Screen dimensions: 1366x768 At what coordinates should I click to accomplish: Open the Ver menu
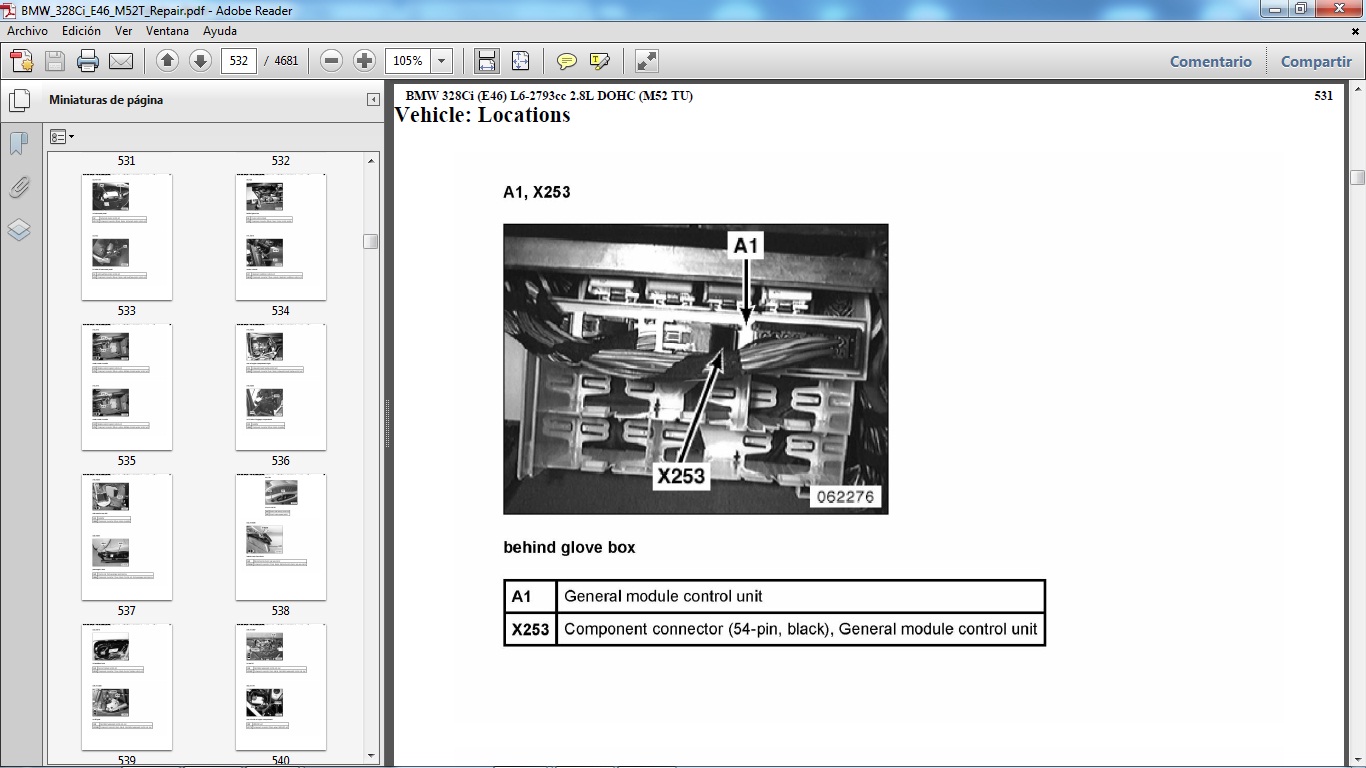coord(124,31)
